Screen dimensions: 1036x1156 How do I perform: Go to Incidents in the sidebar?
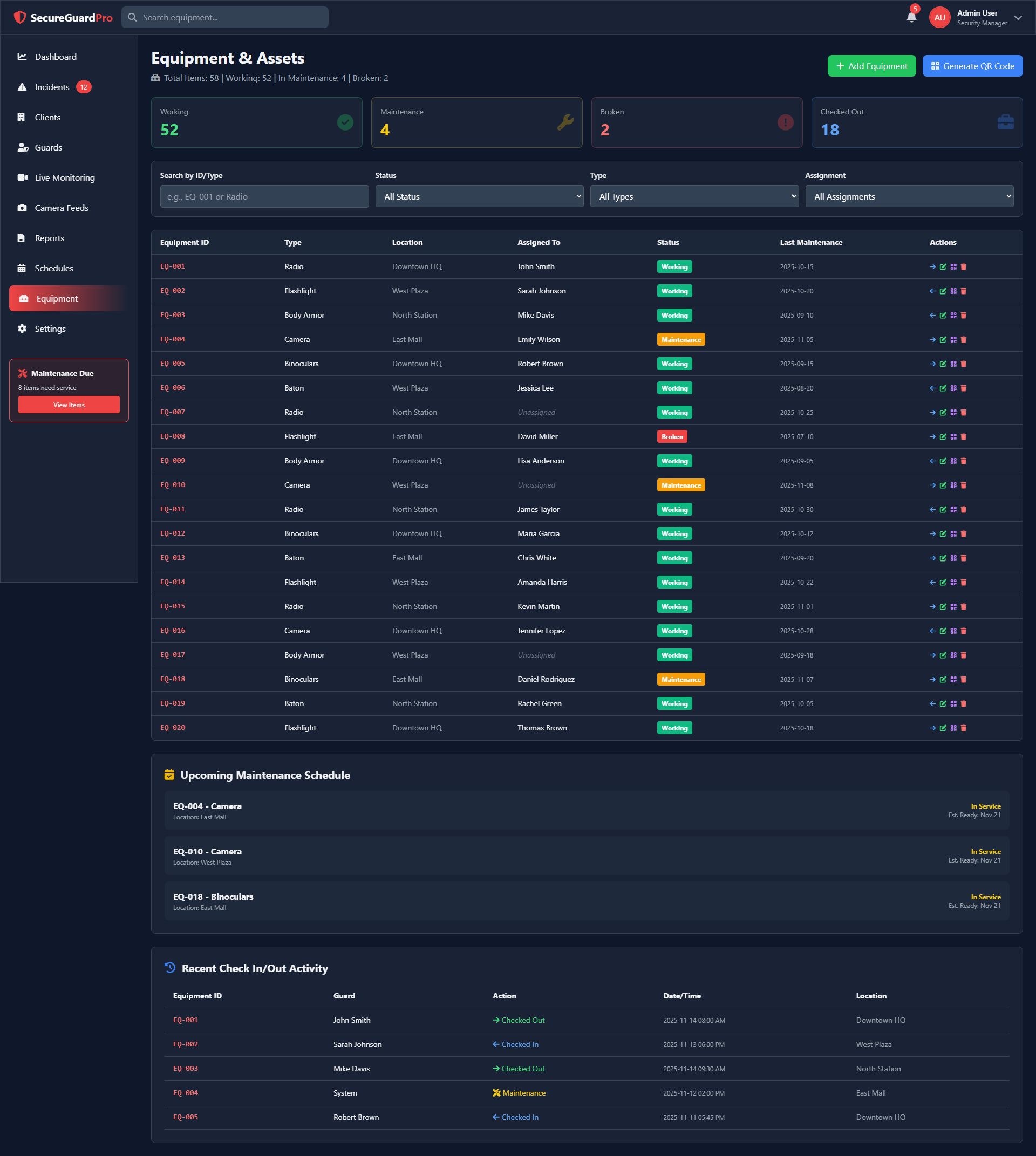pyautogui.click(x=52, y=87)
